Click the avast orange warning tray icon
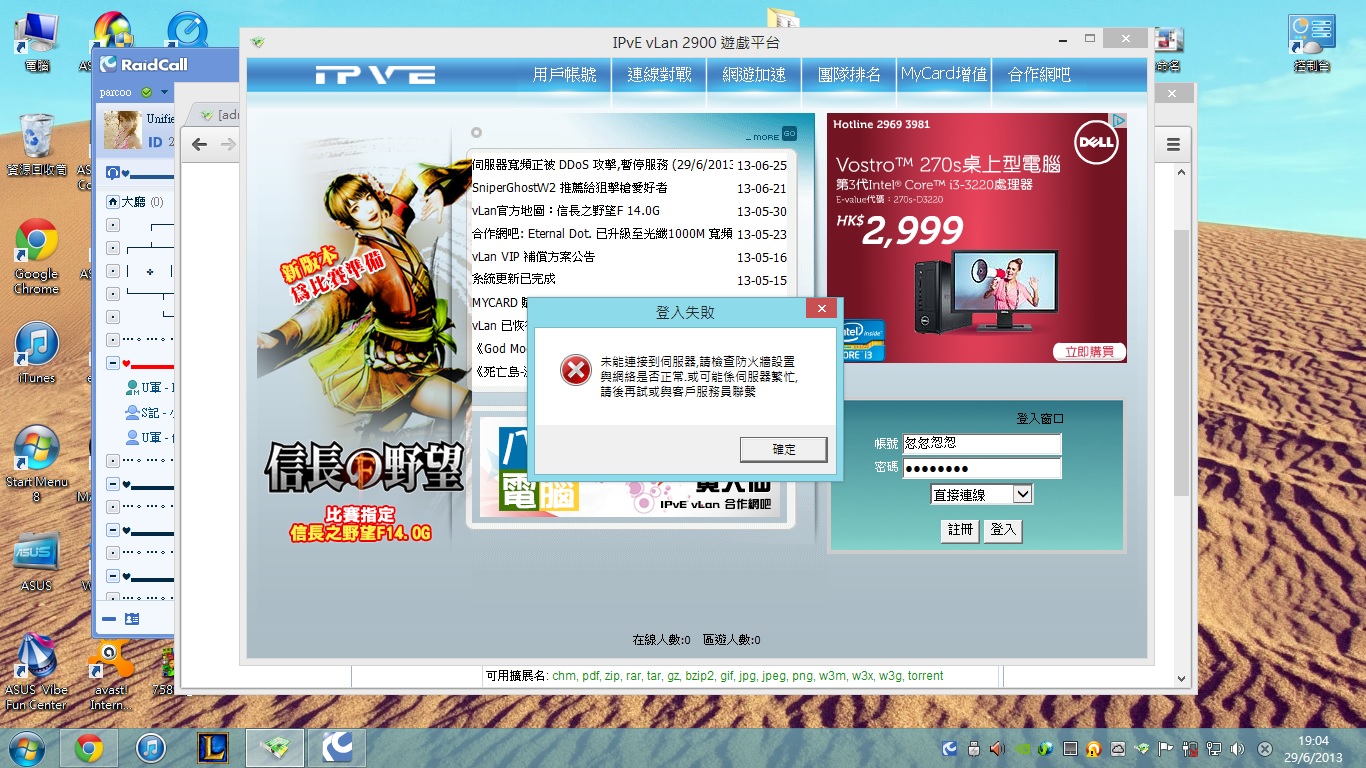The height and width of the screenshot is (768, 1366). [x=1094, y=748]
